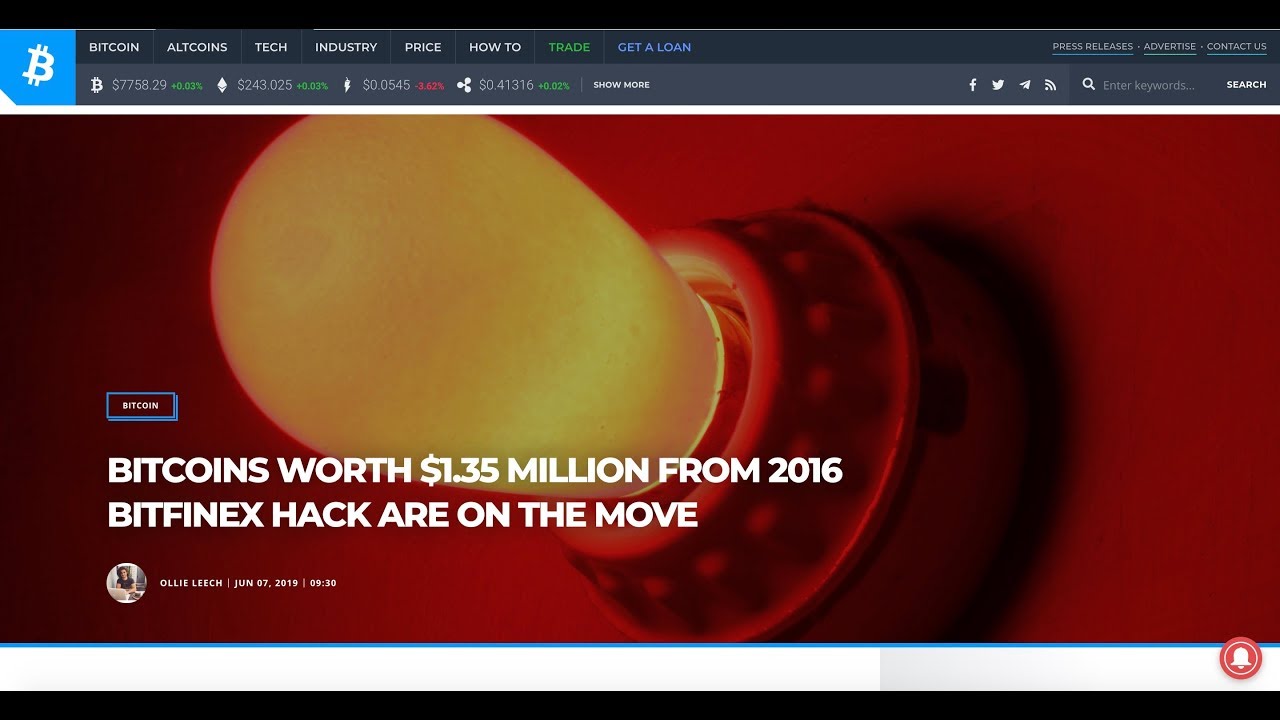
Task: Click the $243.025 Ethereum price
Action: pos(265,85)
